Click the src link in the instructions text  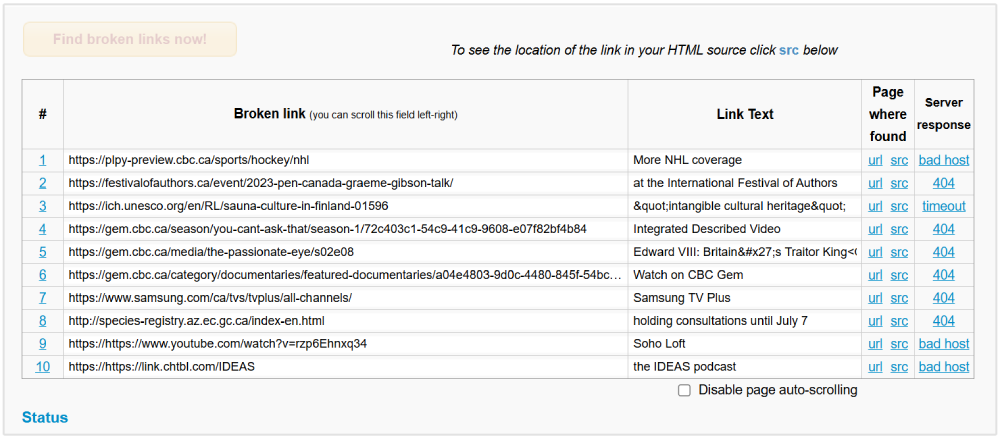(x=789, y=50)
